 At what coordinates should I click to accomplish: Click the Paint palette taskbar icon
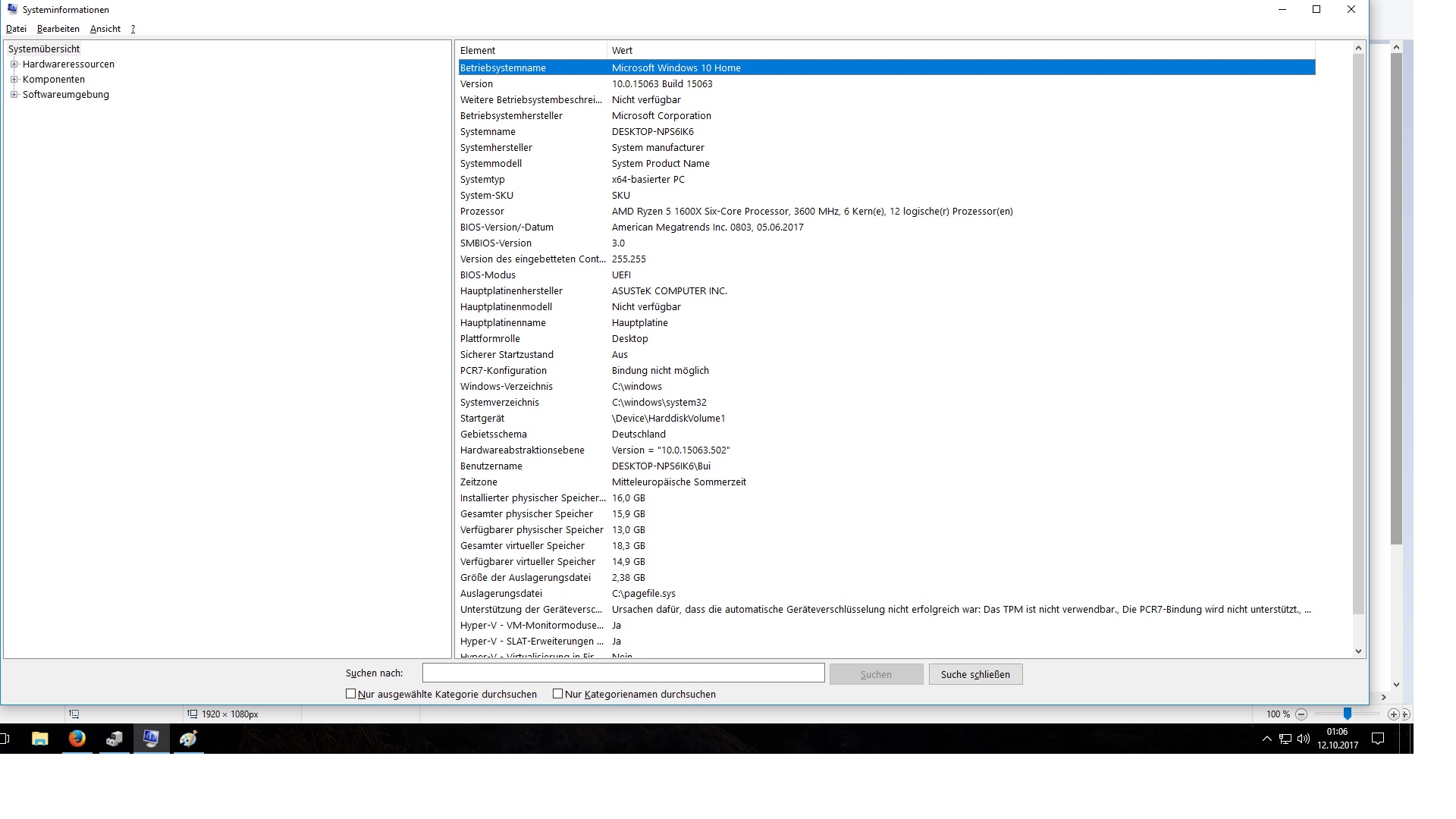tap(188, 738)
